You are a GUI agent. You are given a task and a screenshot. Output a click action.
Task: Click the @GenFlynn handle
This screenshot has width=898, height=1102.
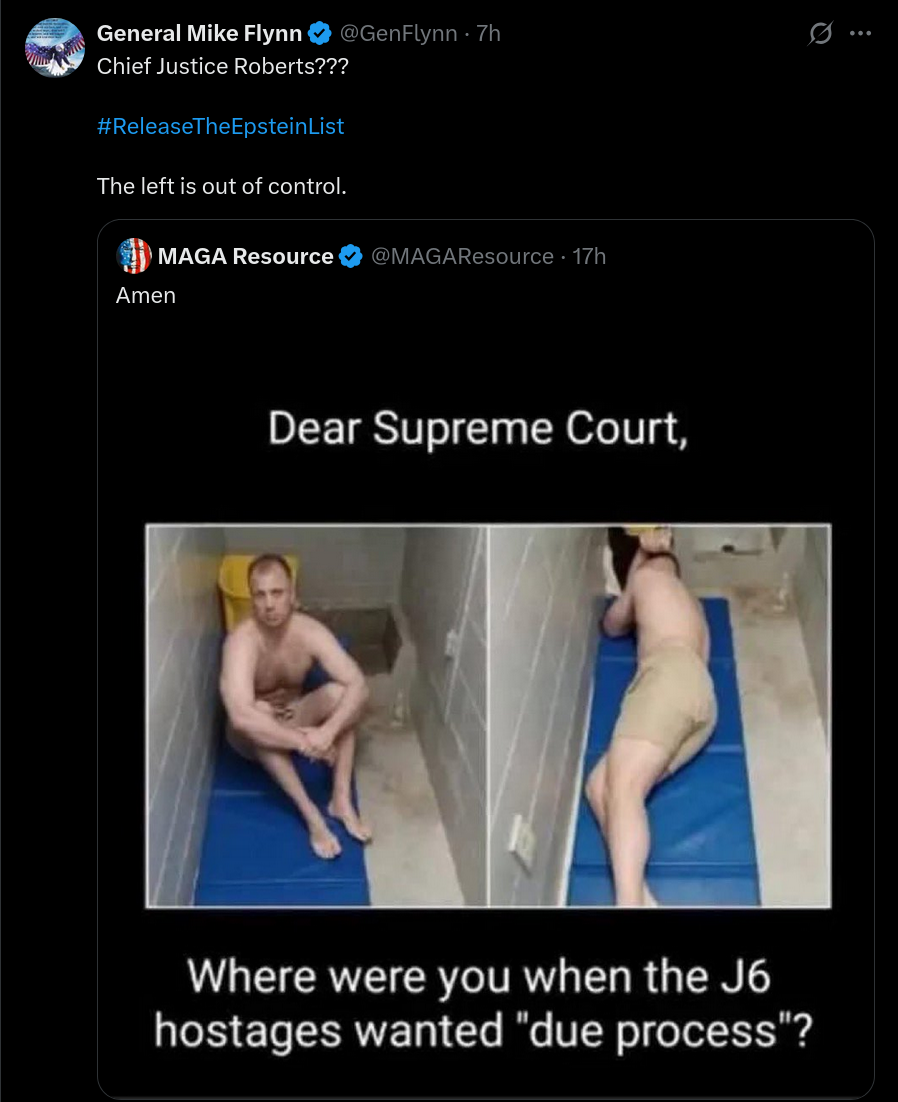398,33
